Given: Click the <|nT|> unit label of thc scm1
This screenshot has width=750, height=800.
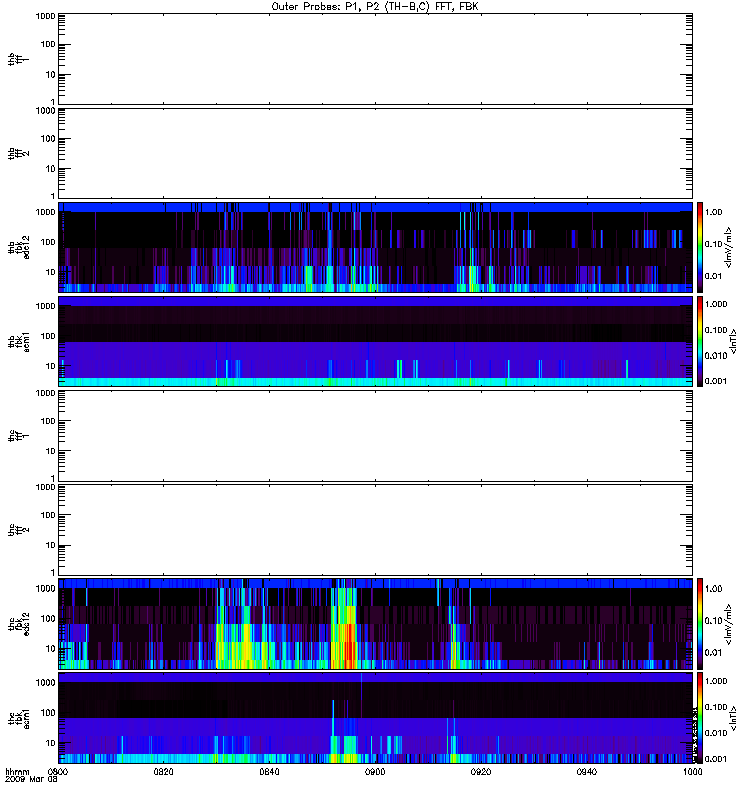Looking at the screenshot, I should click(x=733, y=718).
